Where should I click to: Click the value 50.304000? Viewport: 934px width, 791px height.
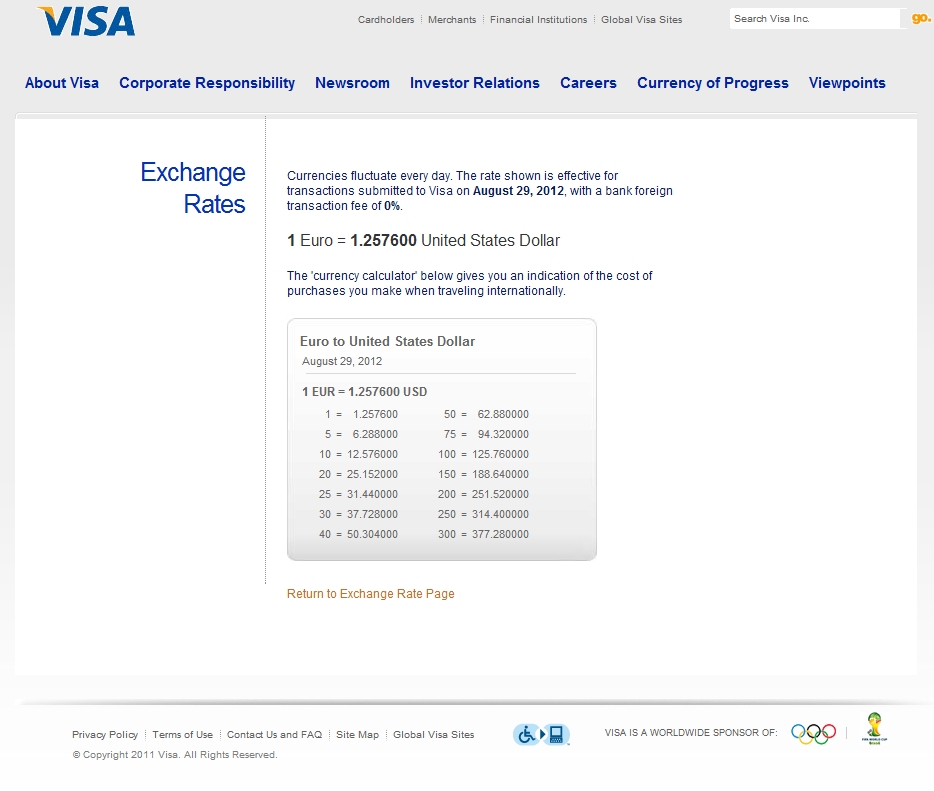372,534
